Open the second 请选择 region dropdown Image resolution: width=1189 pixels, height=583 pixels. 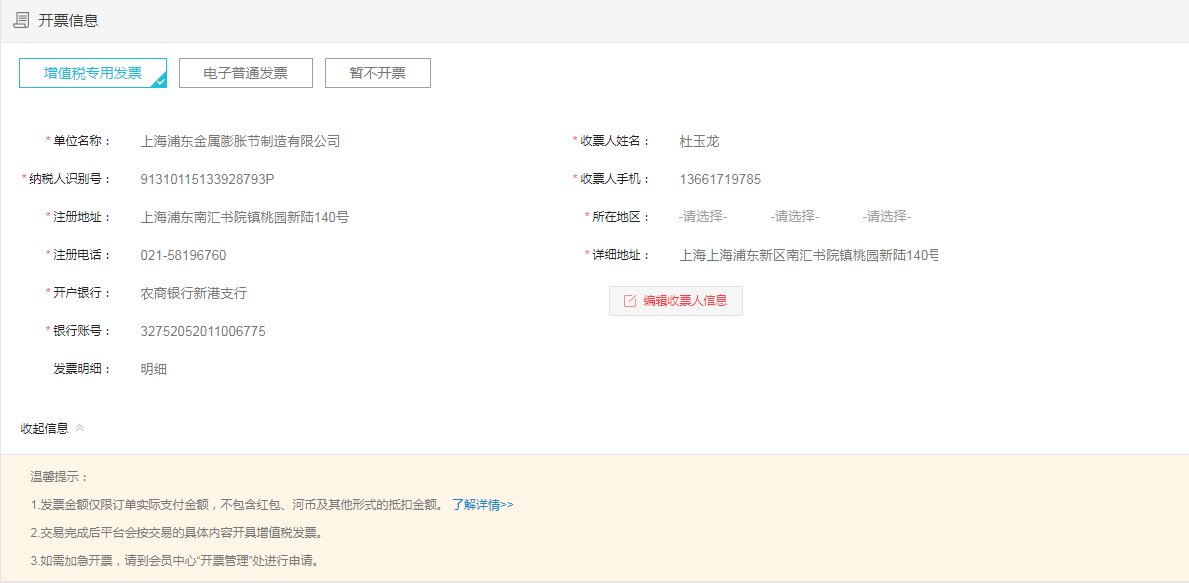coord(795,217)
